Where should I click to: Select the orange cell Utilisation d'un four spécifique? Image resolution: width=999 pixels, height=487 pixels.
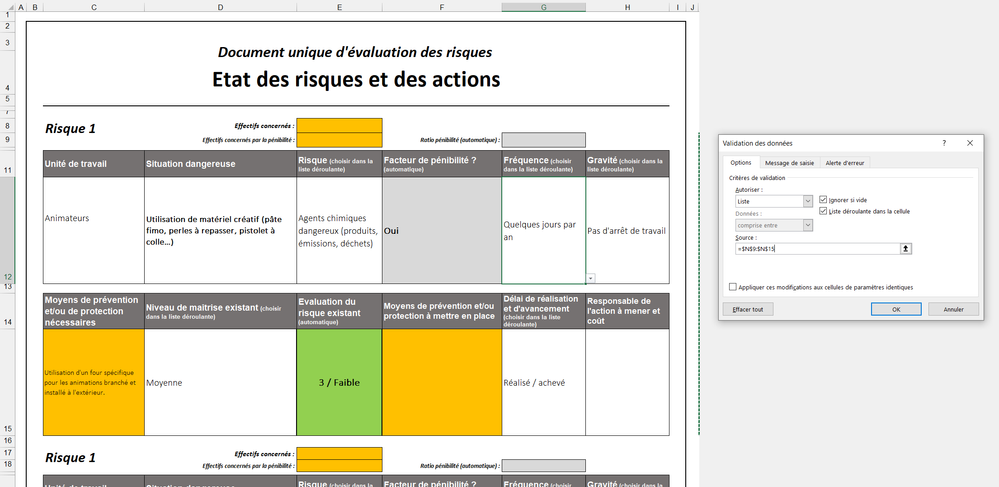click(x=94, y=382)
